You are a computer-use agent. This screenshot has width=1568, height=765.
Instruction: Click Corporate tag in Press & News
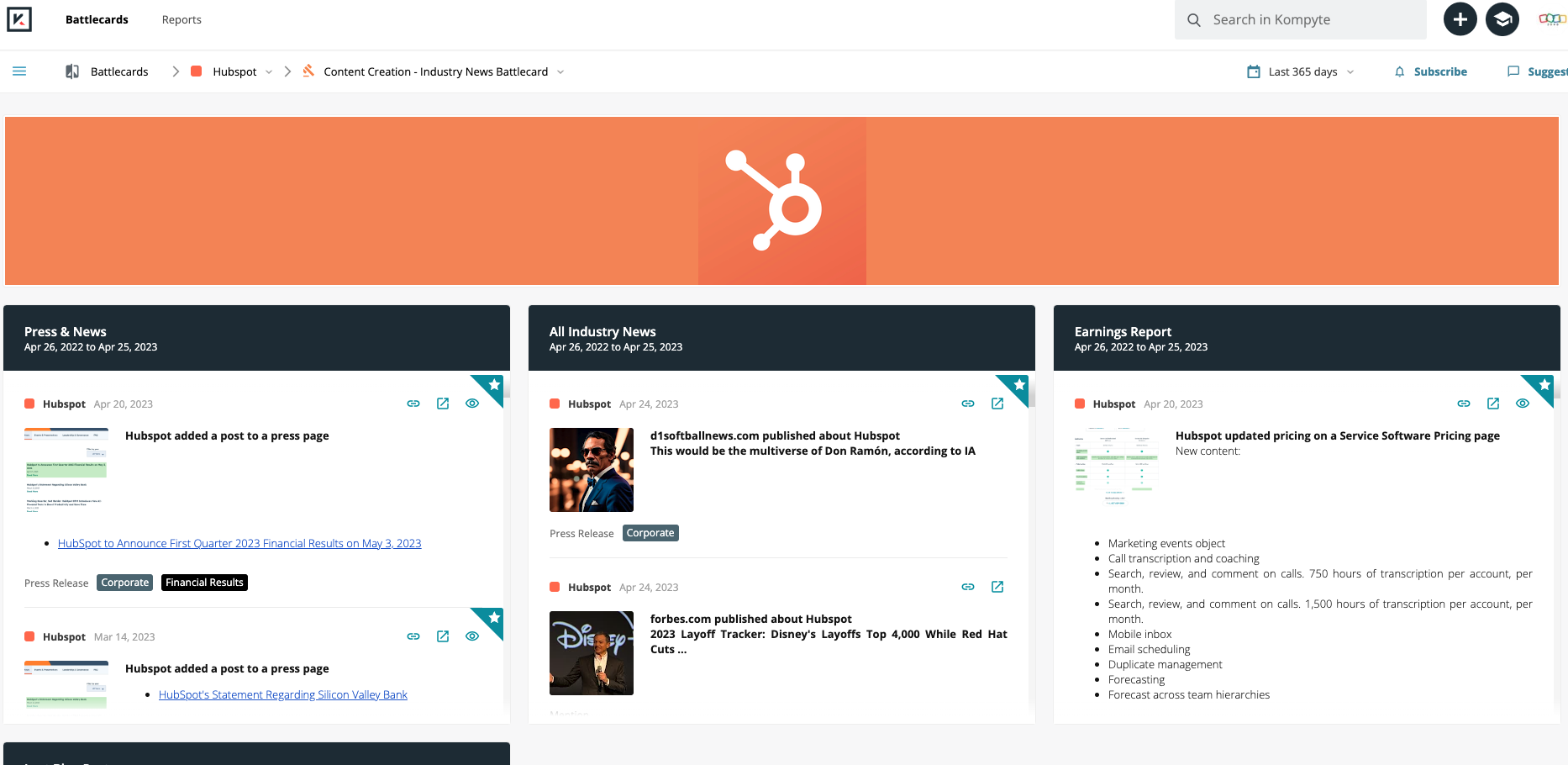pyautogui.click(x=125, y=583)
